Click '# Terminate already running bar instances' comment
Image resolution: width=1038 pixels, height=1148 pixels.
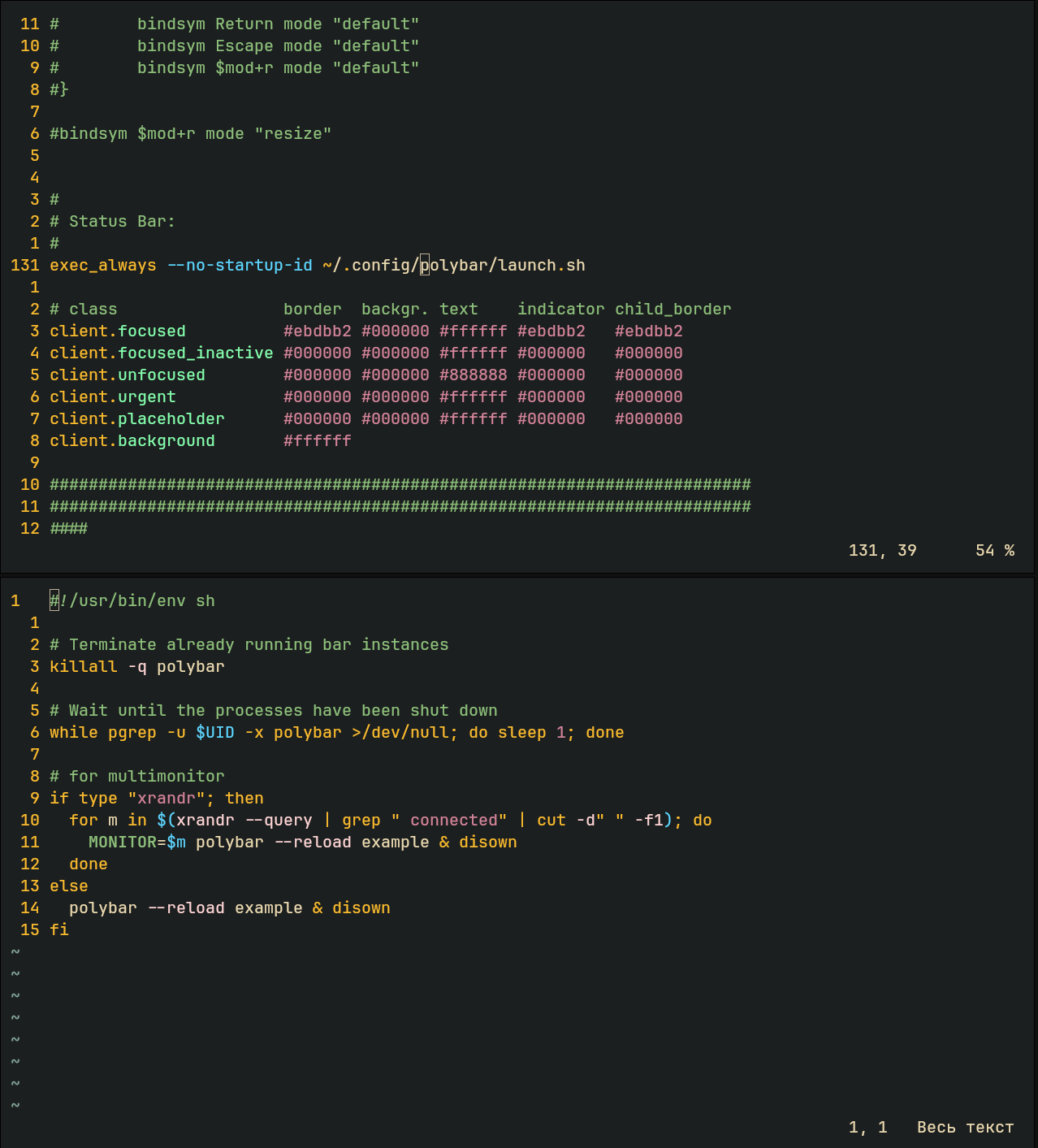(x=249, y=645)
